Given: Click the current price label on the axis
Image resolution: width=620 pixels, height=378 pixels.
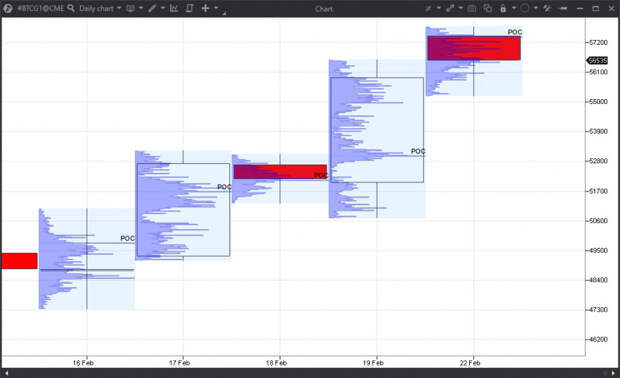Looking at the screenshot, I should pos(597,60).
